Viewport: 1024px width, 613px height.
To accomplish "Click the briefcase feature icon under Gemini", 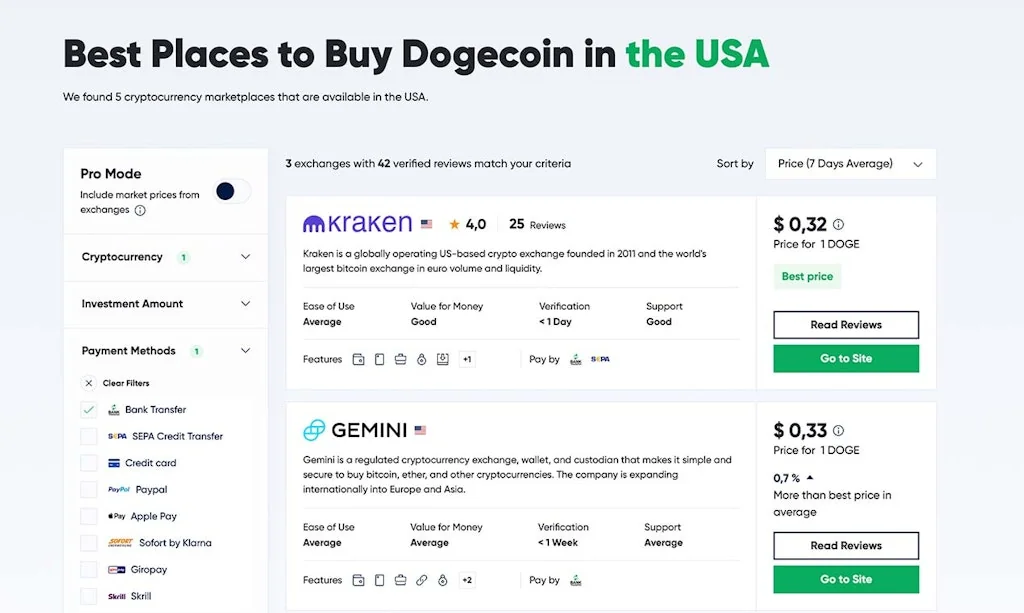I will click(x=400, y=580).
